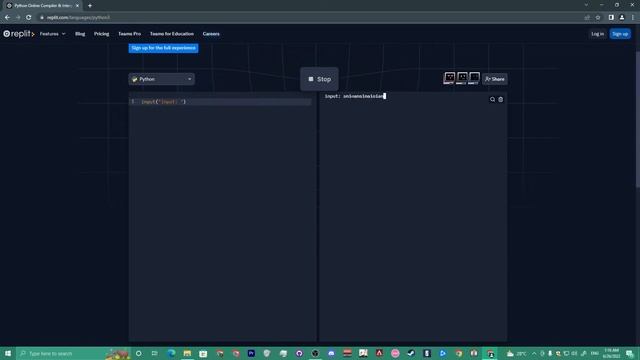Open File Explorer from taskbar
The image size is (640, 360).
pyautogui.click(x=187, y=353)
